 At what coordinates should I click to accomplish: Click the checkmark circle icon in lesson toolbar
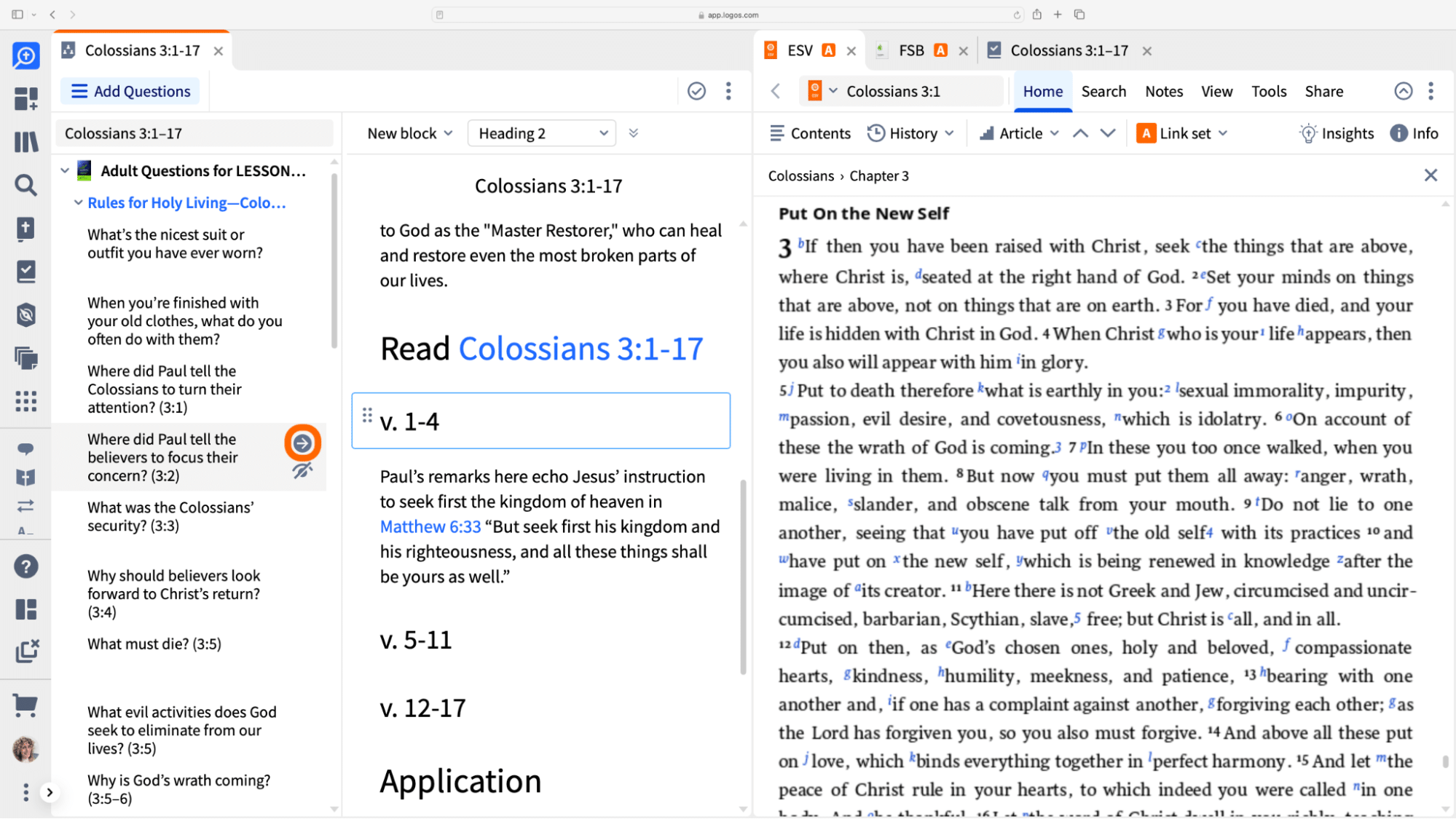[x=696, y=91]
